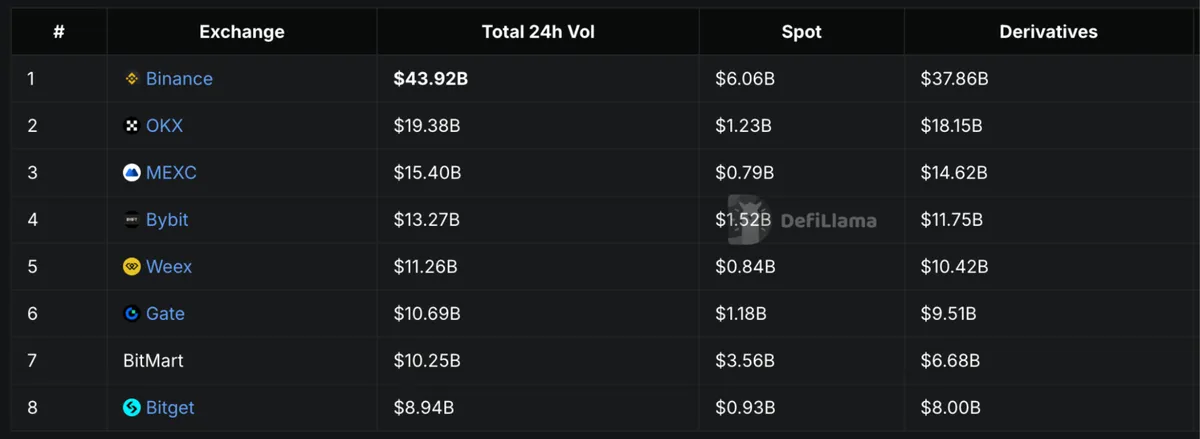Click the Weex yellow logo icon
This screenshot has height=439, width=1200.
pyautogui.click(x=131, y=267)
